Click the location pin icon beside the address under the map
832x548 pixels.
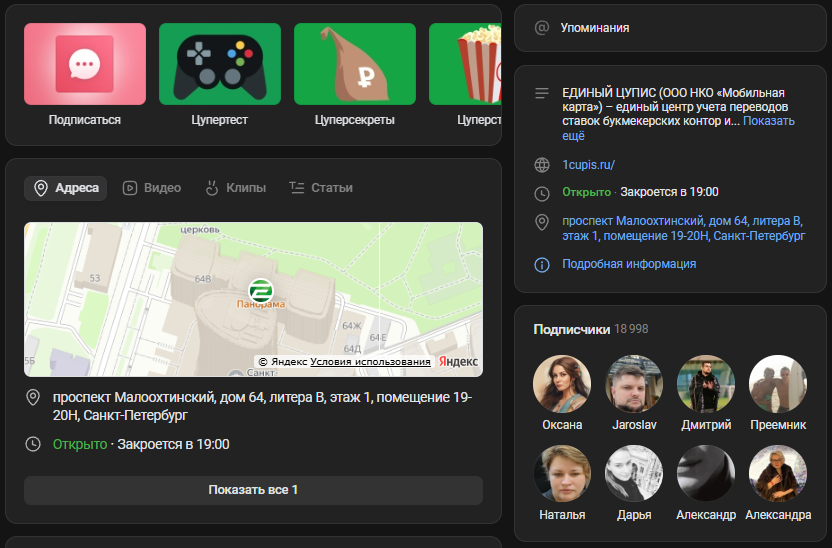click(33, 397)
